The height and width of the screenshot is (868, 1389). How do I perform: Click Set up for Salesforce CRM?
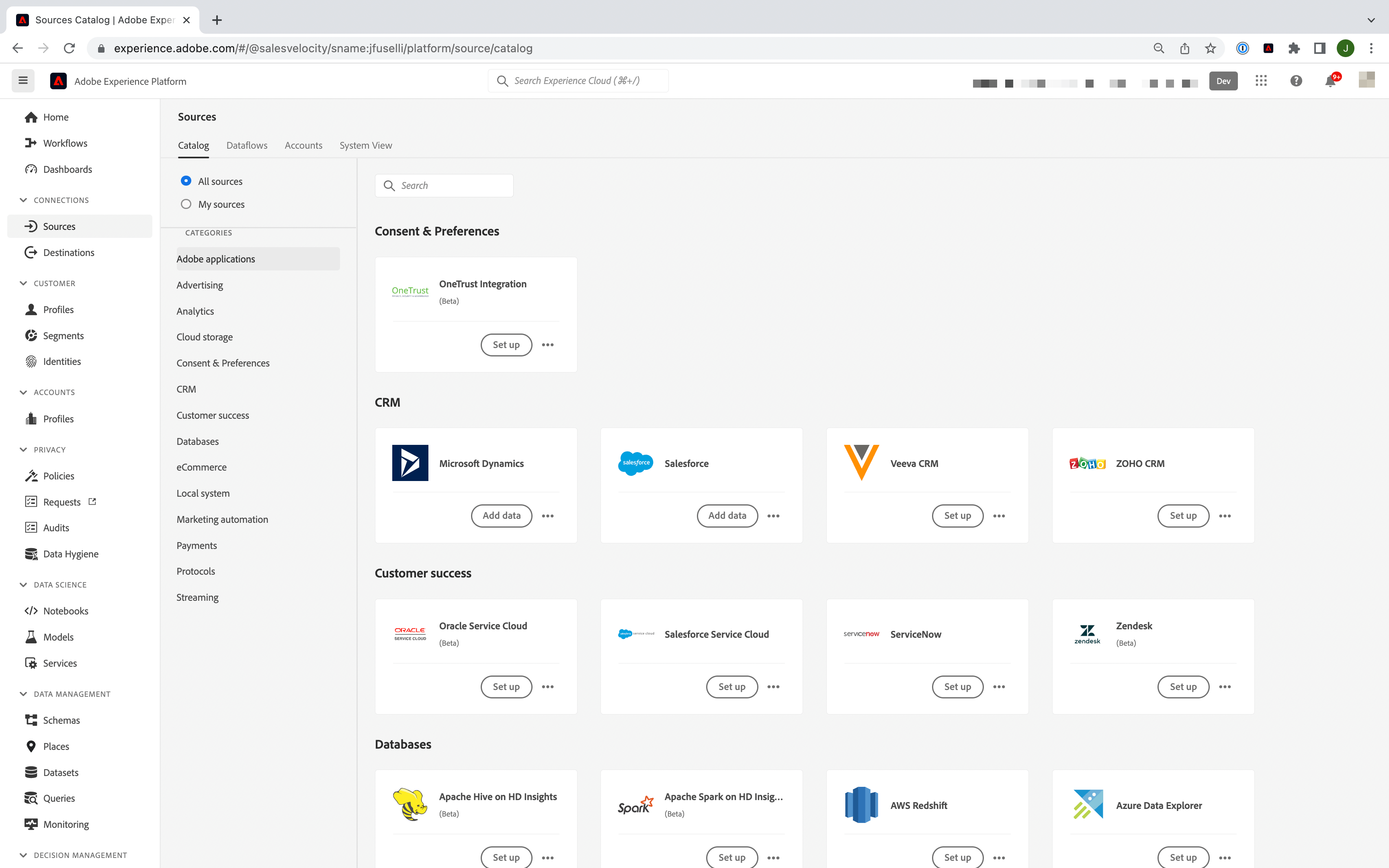pos(727,515)
